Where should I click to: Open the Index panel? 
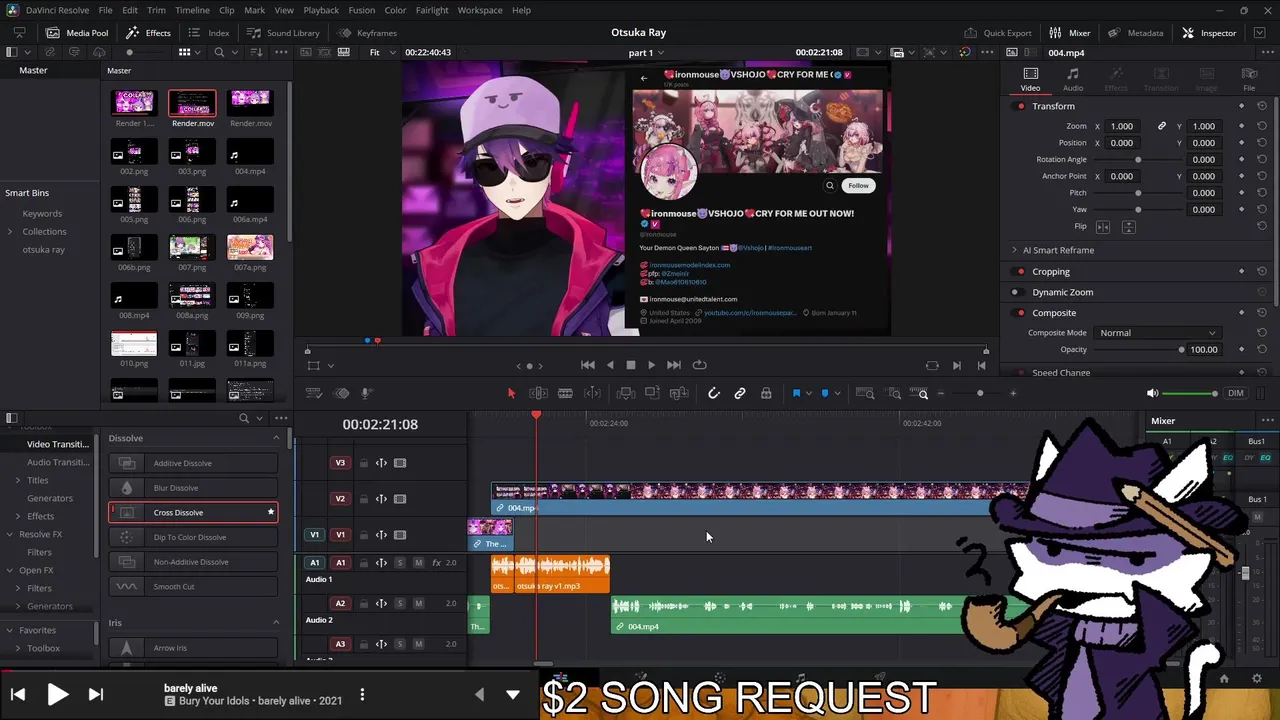point(209,33)
